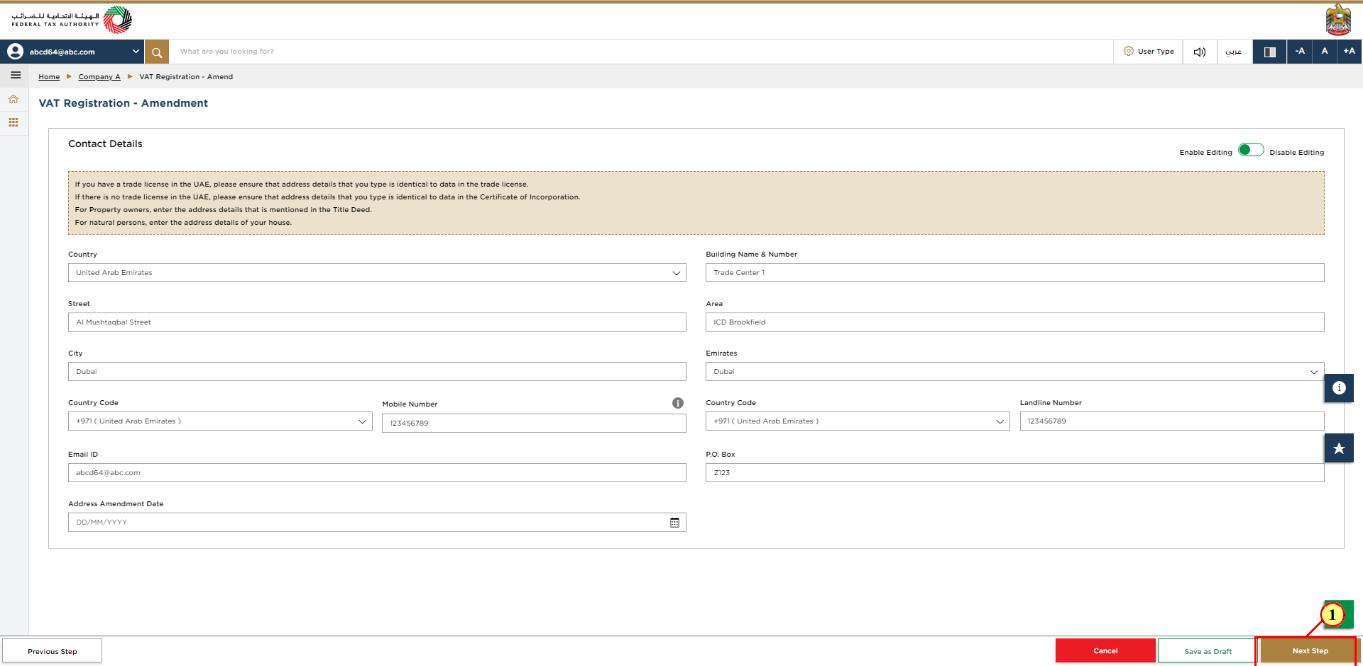The width and height of the screenshot is (1363, 666).
Task: Expand the Country dropdown
Action: [x=377, y=272]
